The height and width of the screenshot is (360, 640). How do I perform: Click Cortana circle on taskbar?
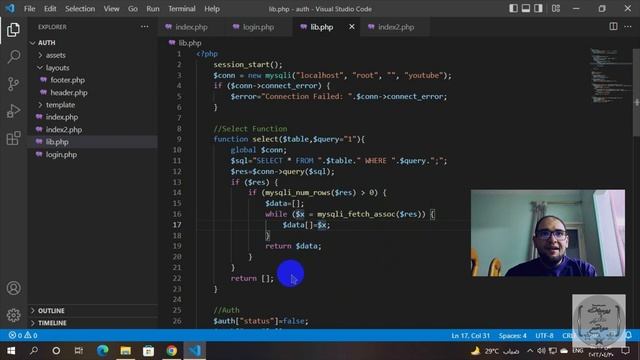point(56,351)
